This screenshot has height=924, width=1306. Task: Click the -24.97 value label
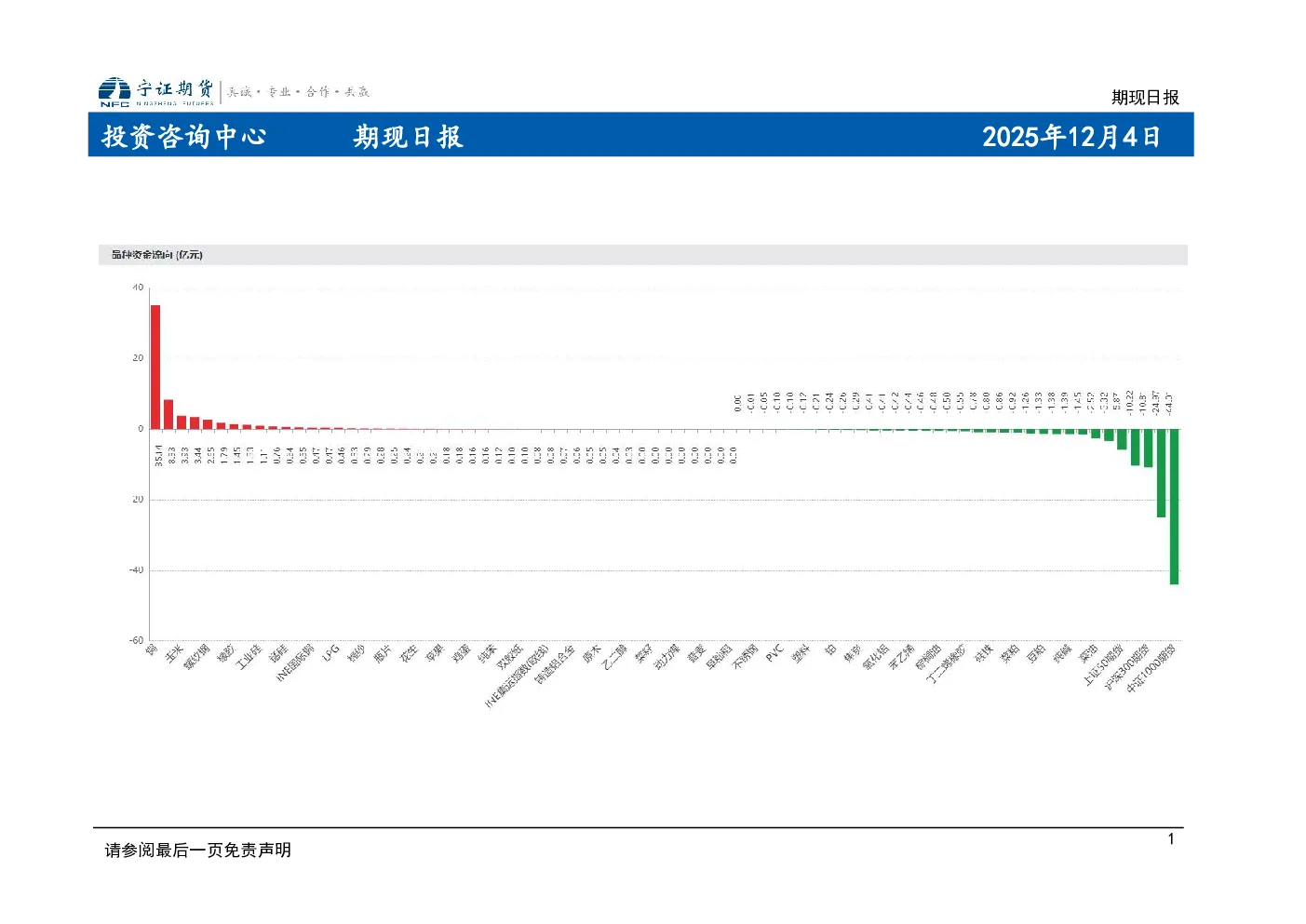tap(1155, 401)
